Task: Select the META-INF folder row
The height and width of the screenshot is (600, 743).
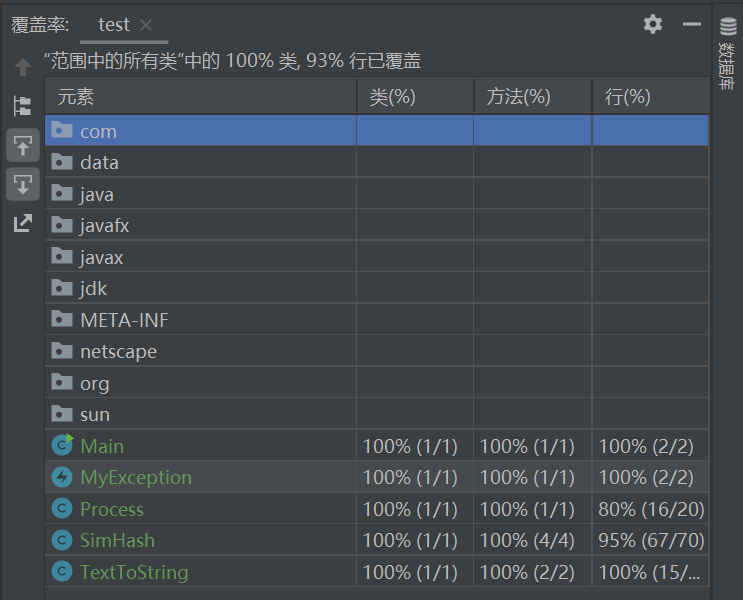Action: (124, 320)
